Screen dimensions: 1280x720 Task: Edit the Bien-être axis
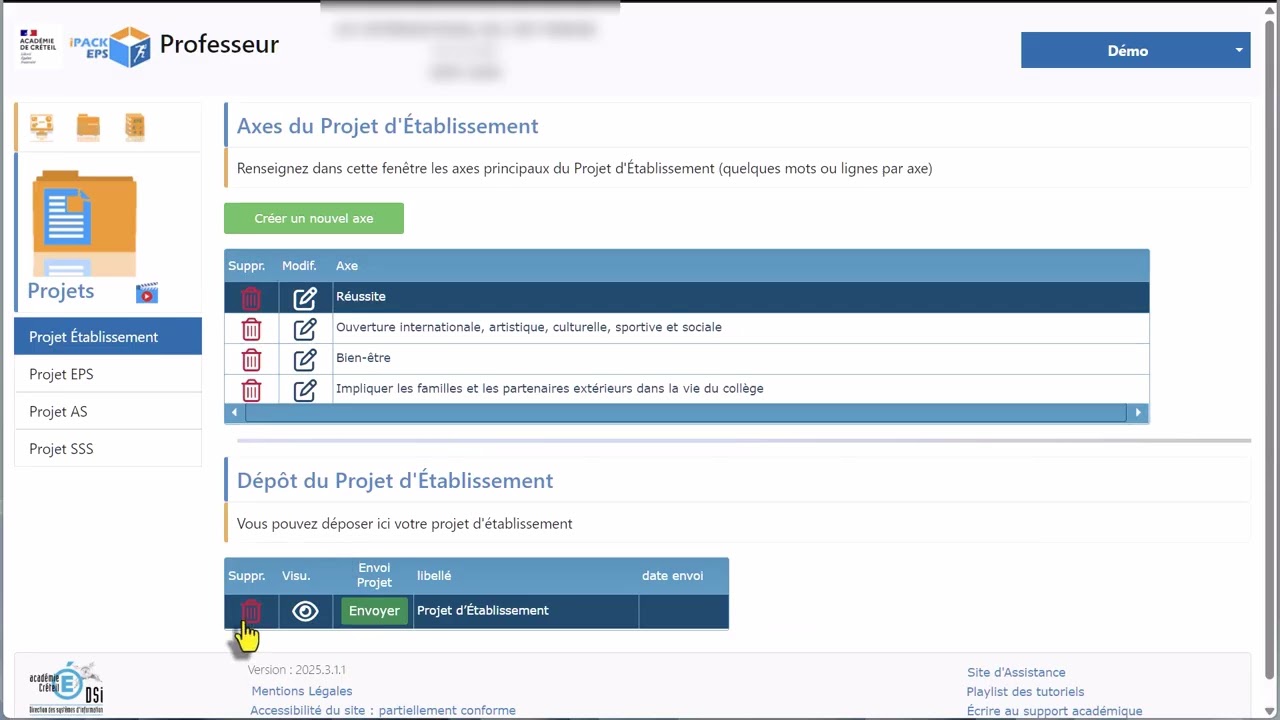tap(305, 359)
